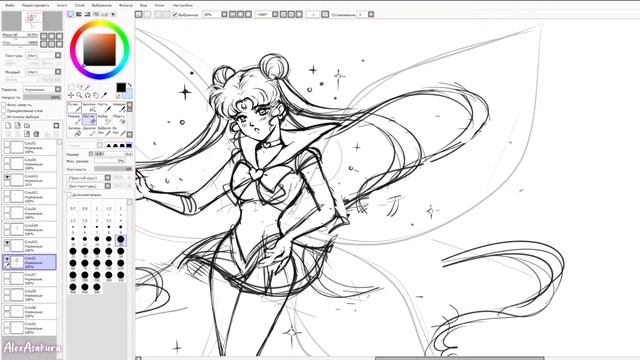This screenshot has width=640, height=360.
Task: Hide the visible layer directly above the highlighted layer
Action: click(x=7, y=242)
